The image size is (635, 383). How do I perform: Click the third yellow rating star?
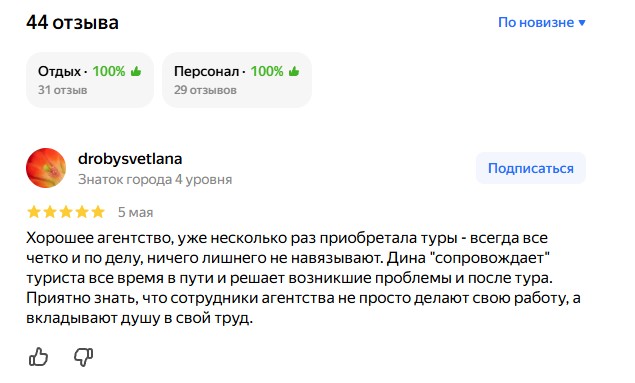(66, 212)
